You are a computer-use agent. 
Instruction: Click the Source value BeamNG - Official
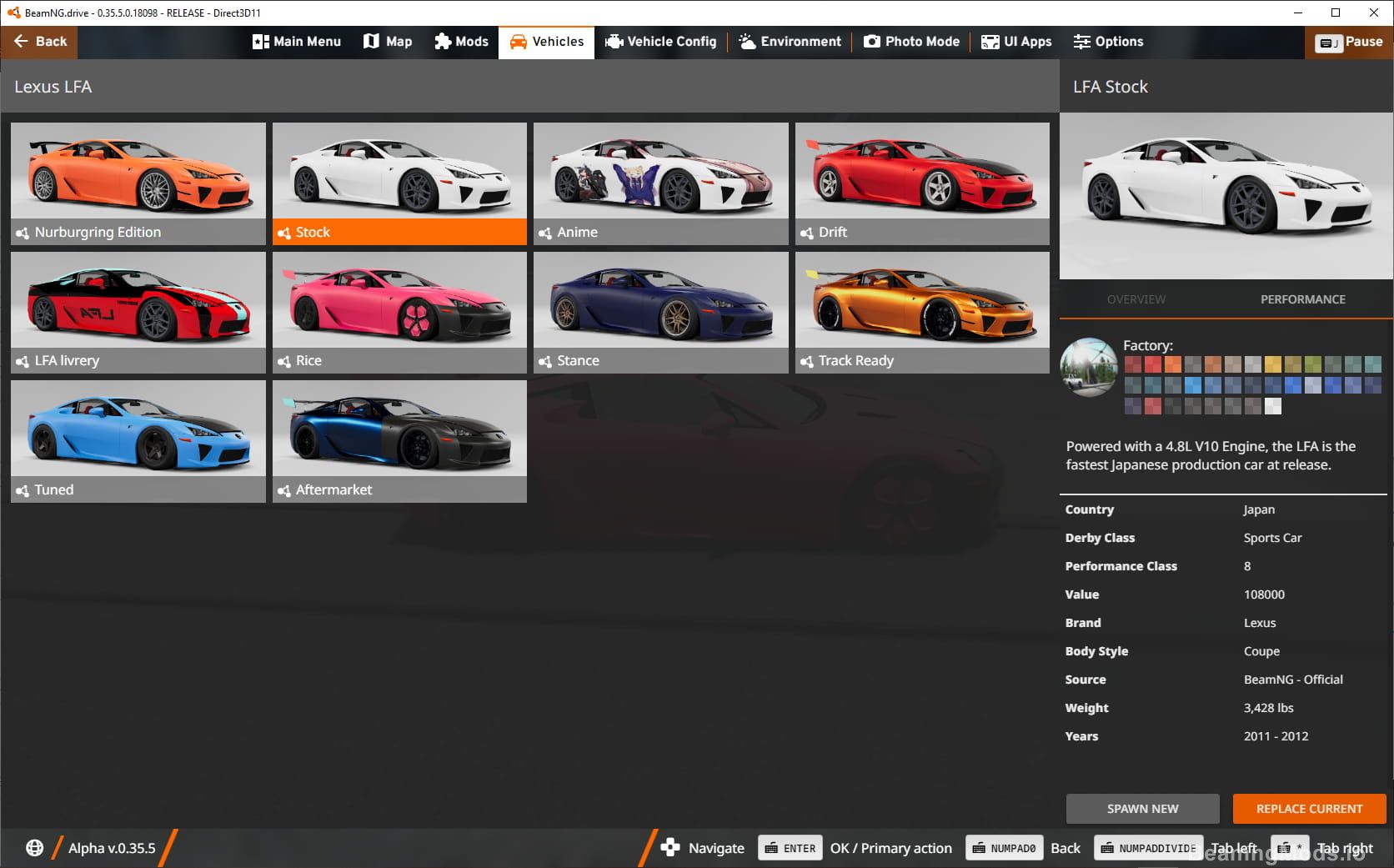1293,680
